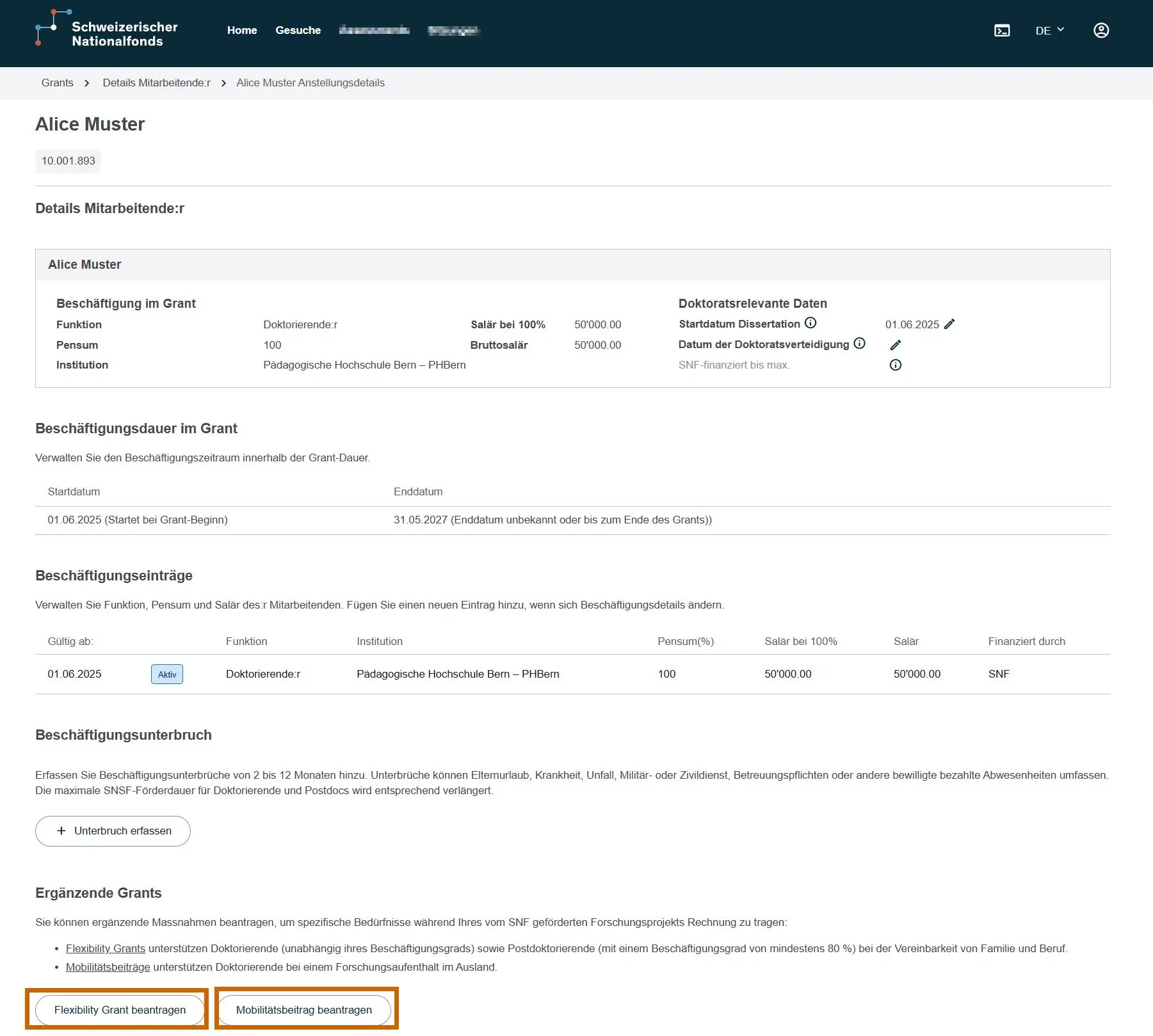Go to the Home menu item
The height and width of the screenshot is (1036, 1153).
point(242,30)
